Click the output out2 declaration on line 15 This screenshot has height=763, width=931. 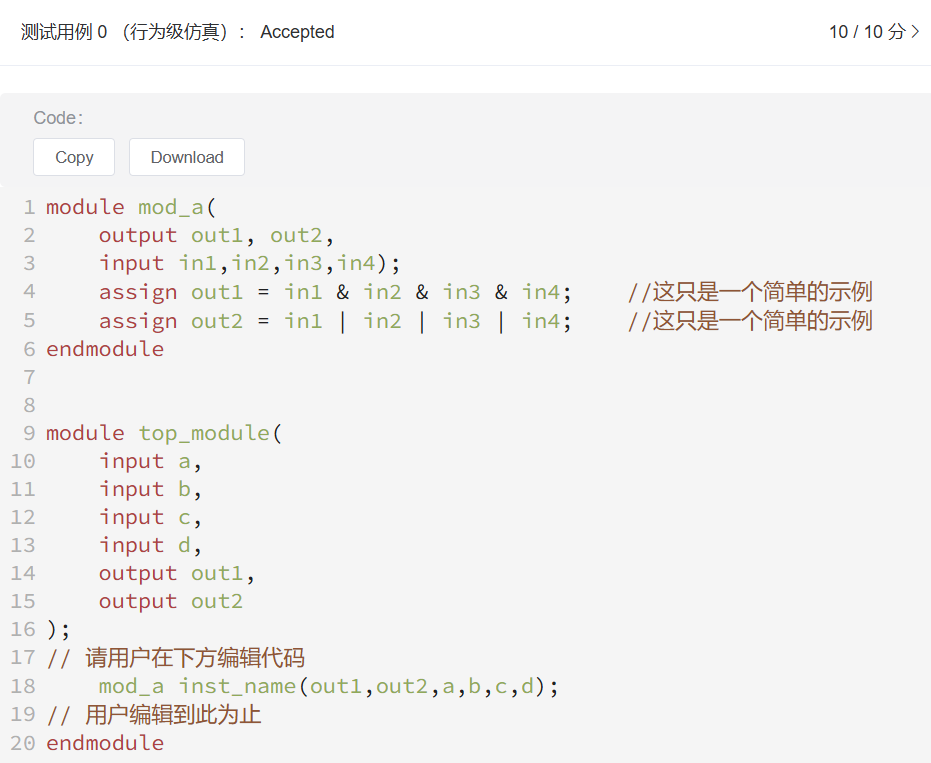click(x=170, y=601)
